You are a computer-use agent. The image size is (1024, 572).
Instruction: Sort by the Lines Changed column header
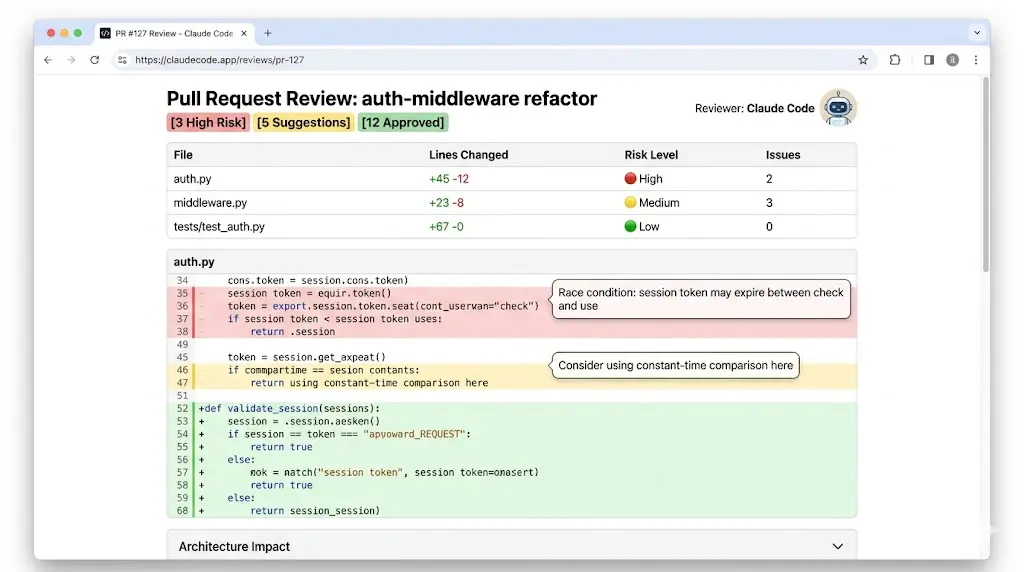coord(468,155)
